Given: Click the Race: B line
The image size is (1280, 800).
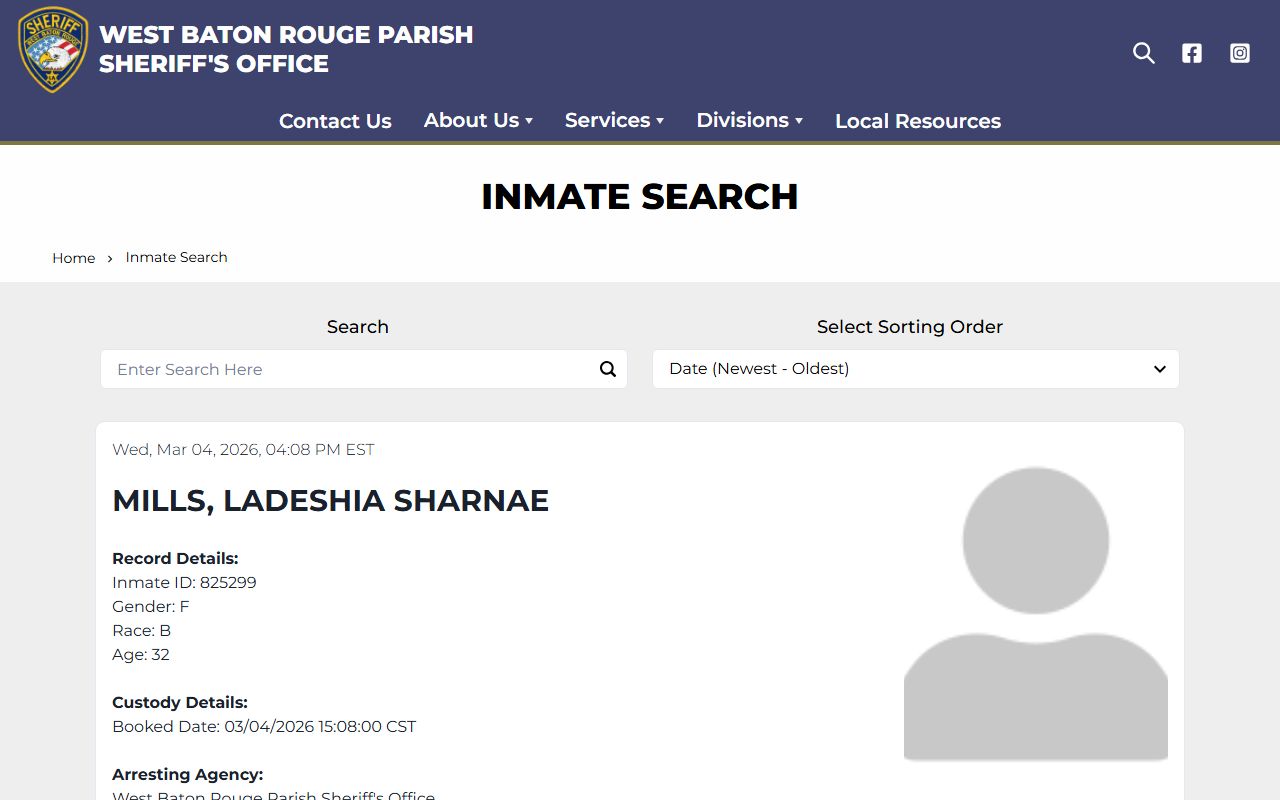Looking at the screenshot, I should (141, 630).
